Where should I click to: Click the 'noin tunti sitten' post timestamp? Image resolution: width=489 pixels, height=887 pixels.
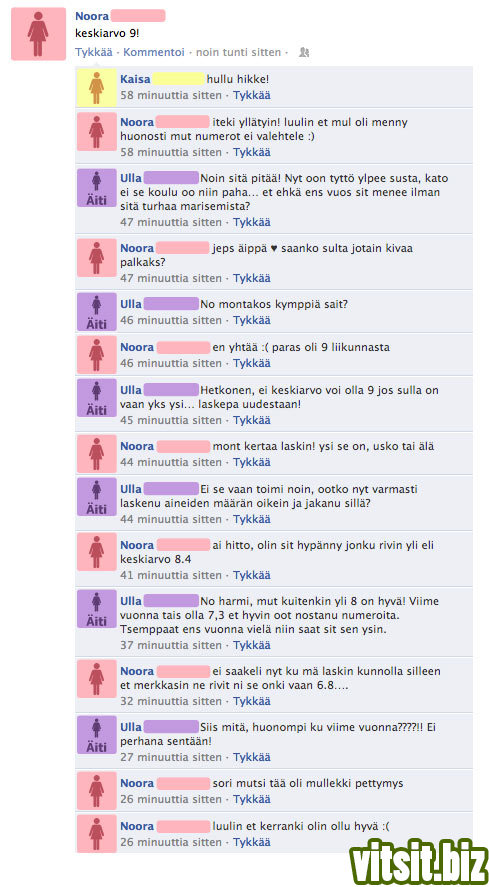[238, 53]
